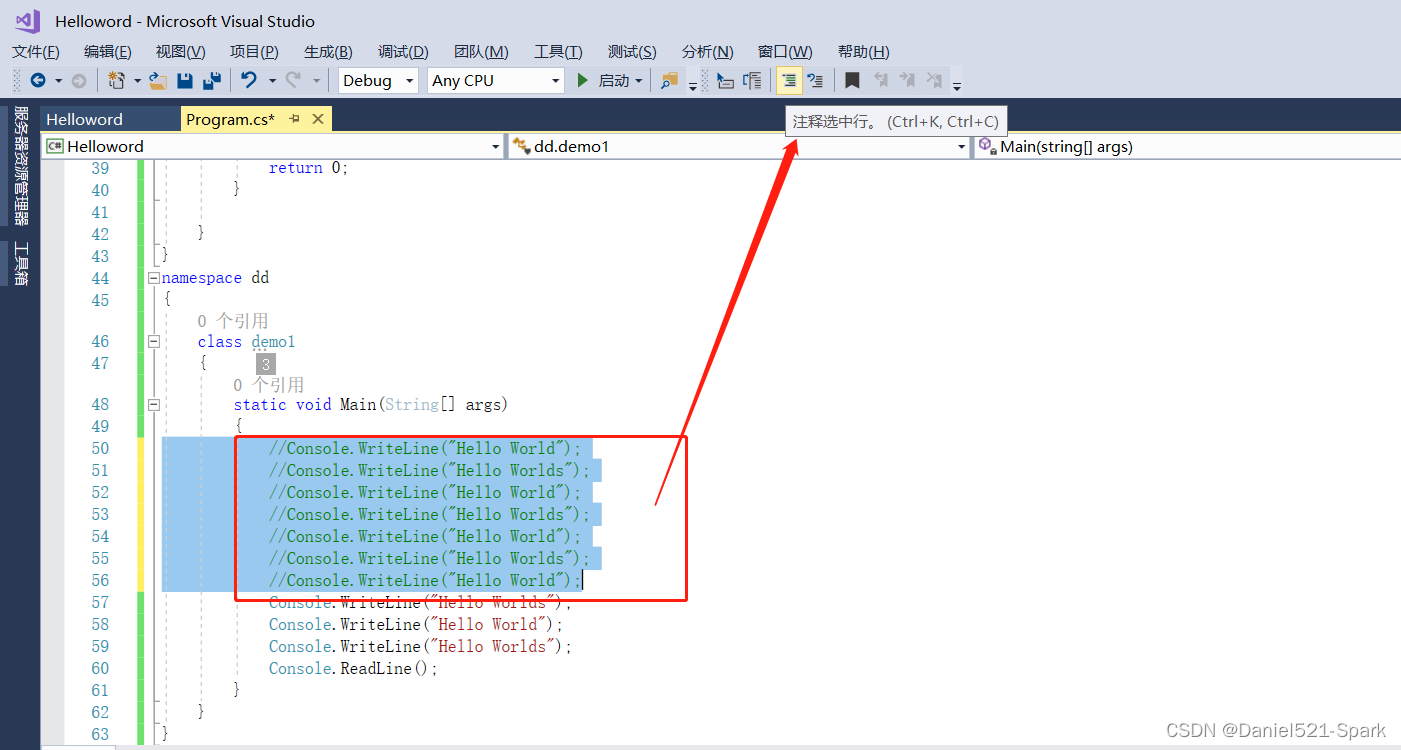The width and height of the screenshot is (1401, 750).
Task: Click the Navigate Forward arrow icon
Action: (78, 80)
